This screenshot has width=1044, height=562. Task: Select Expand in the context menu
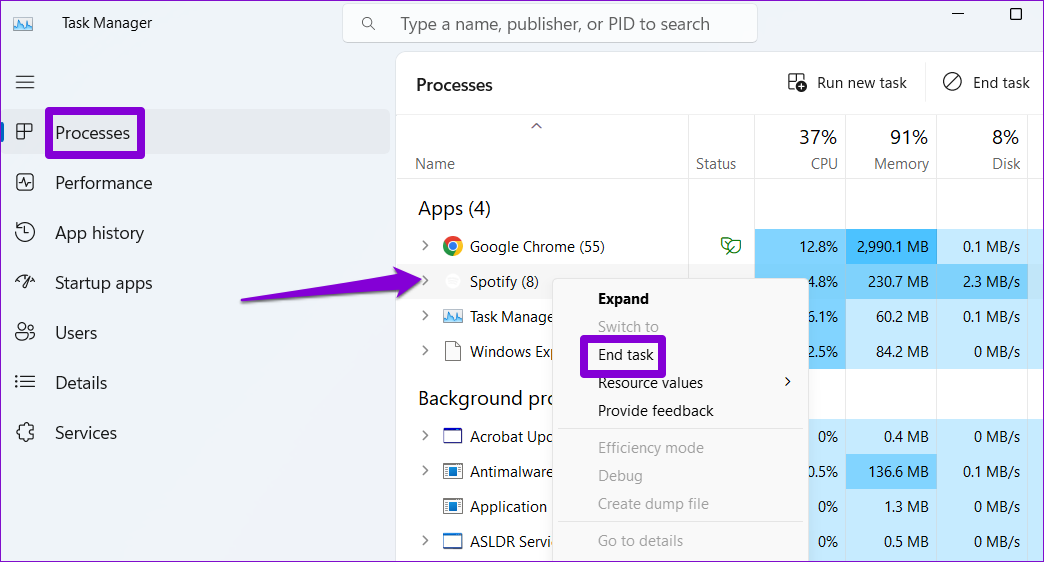point(623,299)
